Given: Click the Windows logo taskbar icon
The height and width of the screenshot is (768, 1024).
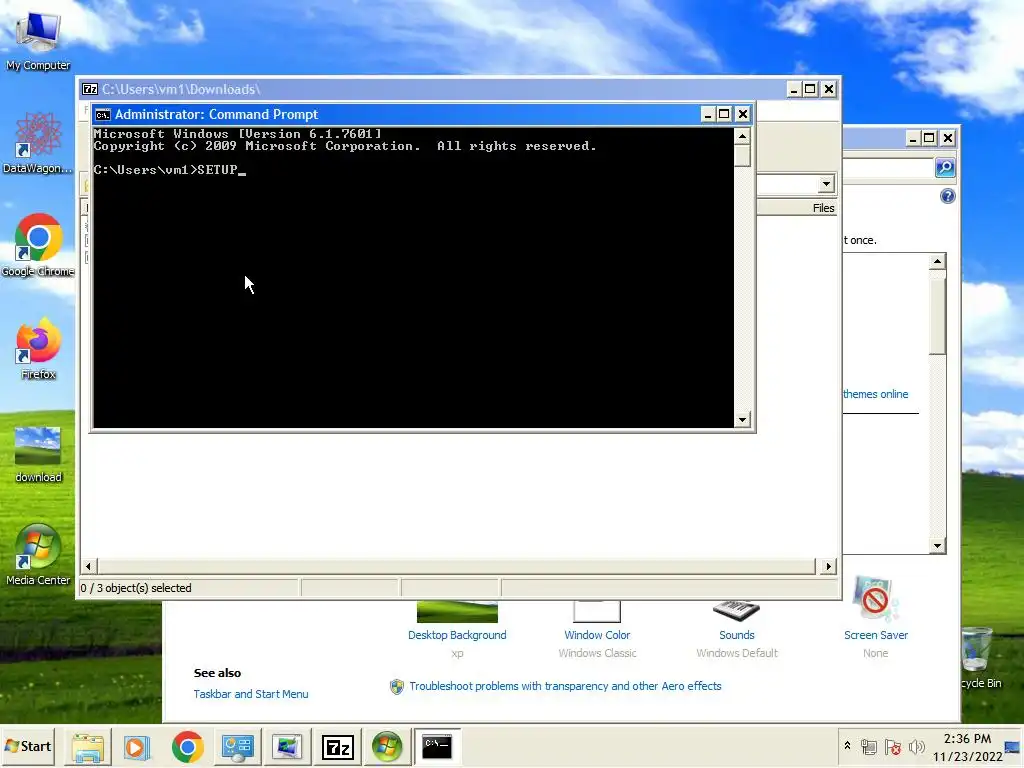Looking at the screenshot, I should pos(387,746).
